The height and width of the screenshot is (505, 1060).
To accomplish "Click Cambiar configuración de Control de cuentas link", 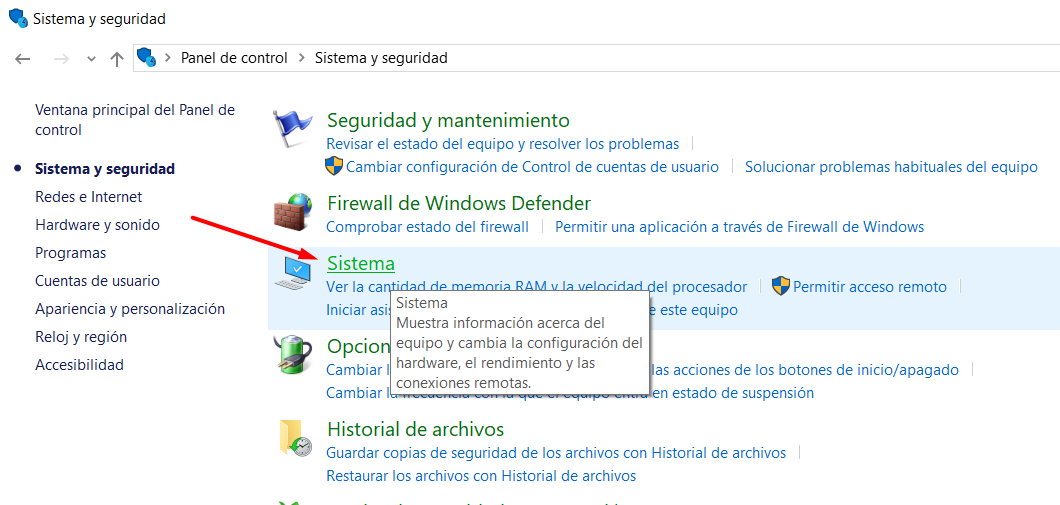I will coord(532,166).
